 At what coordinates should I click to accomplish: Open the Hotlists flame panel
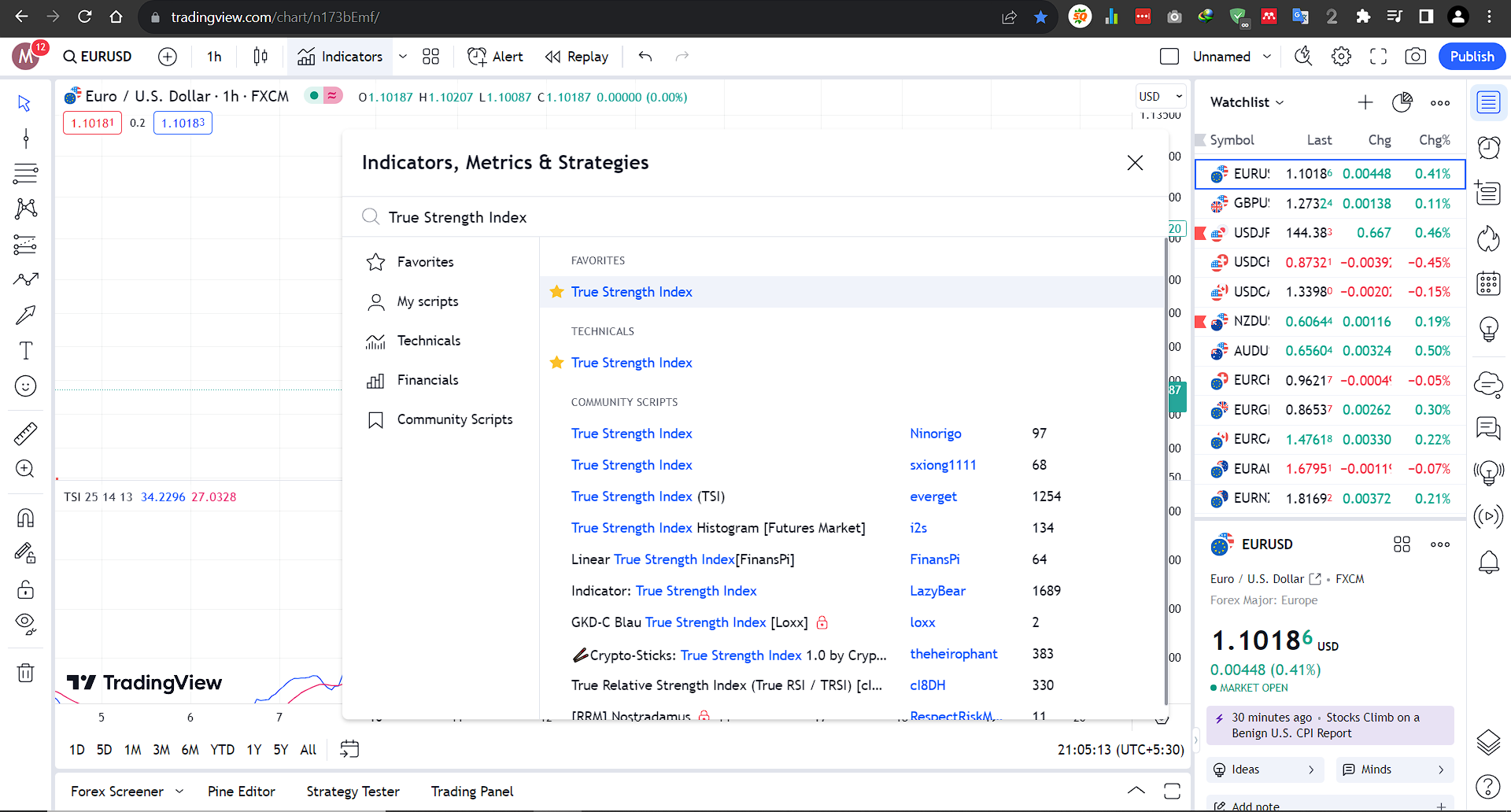(x=1488, y=238)
